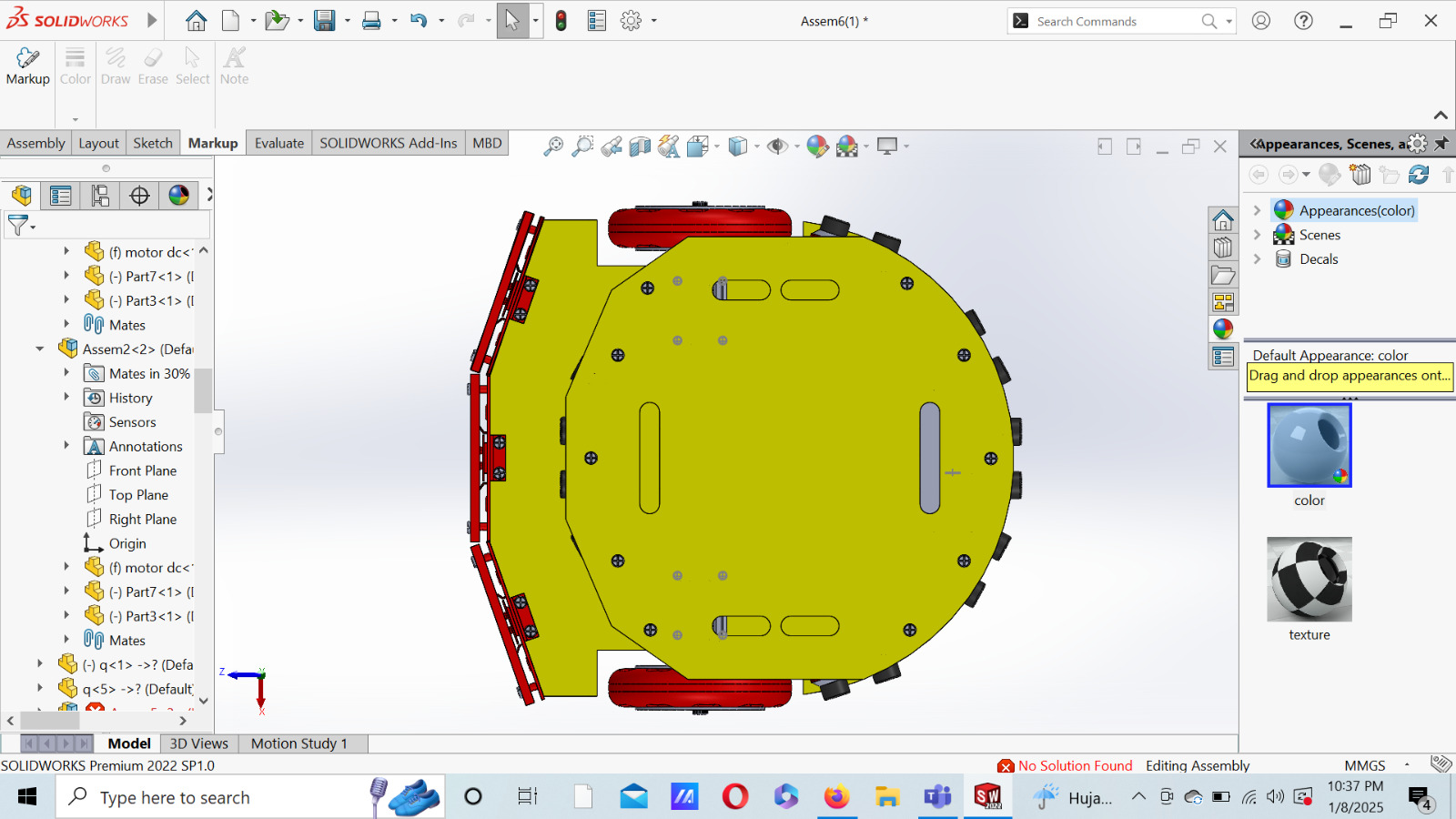The image size is (1456, 819).
Task: Select the Zoom to Fit tool
Action: (x=553, y=146)
